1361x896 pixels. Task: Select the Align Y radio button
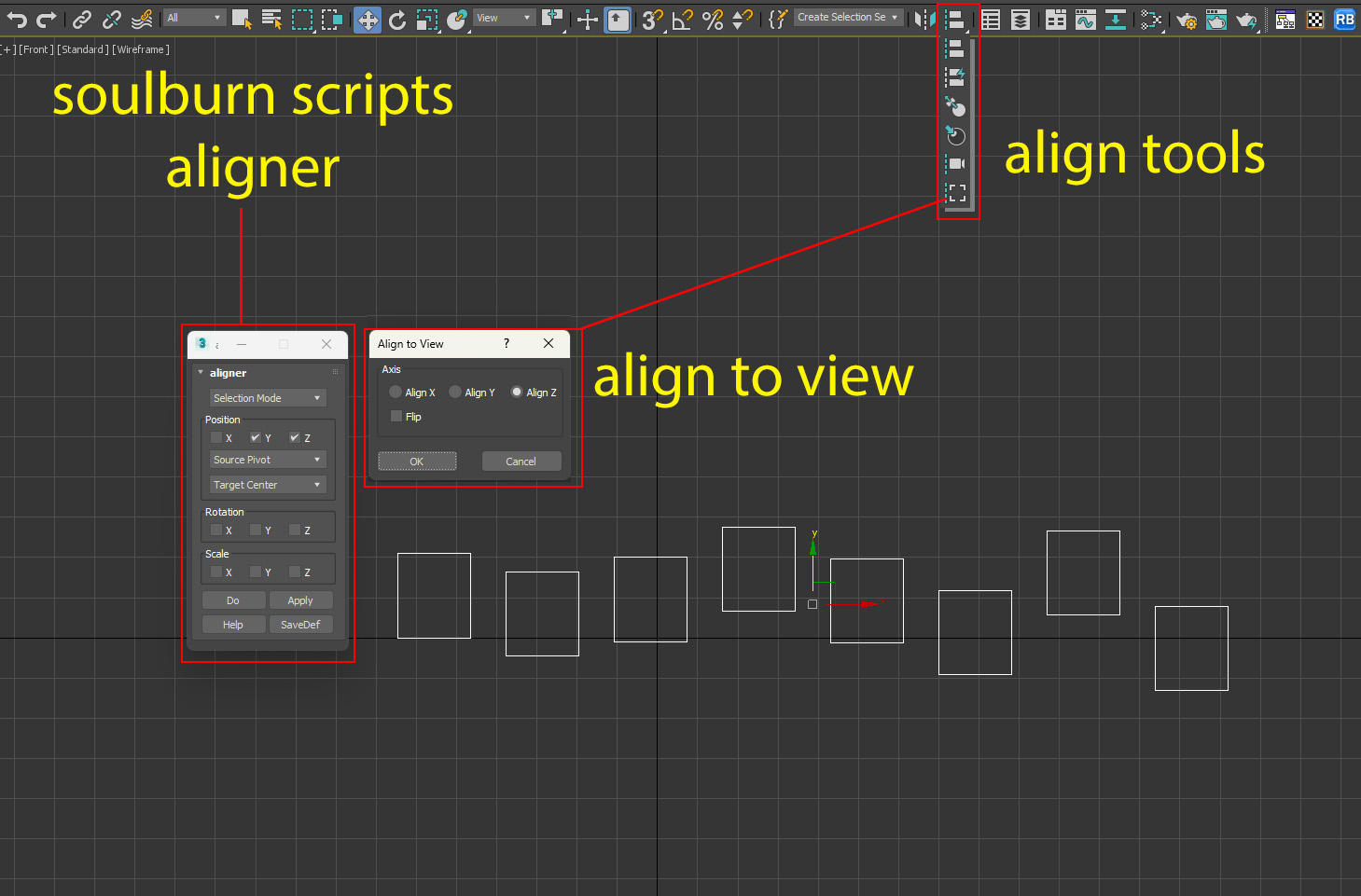(x=455, y=393)
